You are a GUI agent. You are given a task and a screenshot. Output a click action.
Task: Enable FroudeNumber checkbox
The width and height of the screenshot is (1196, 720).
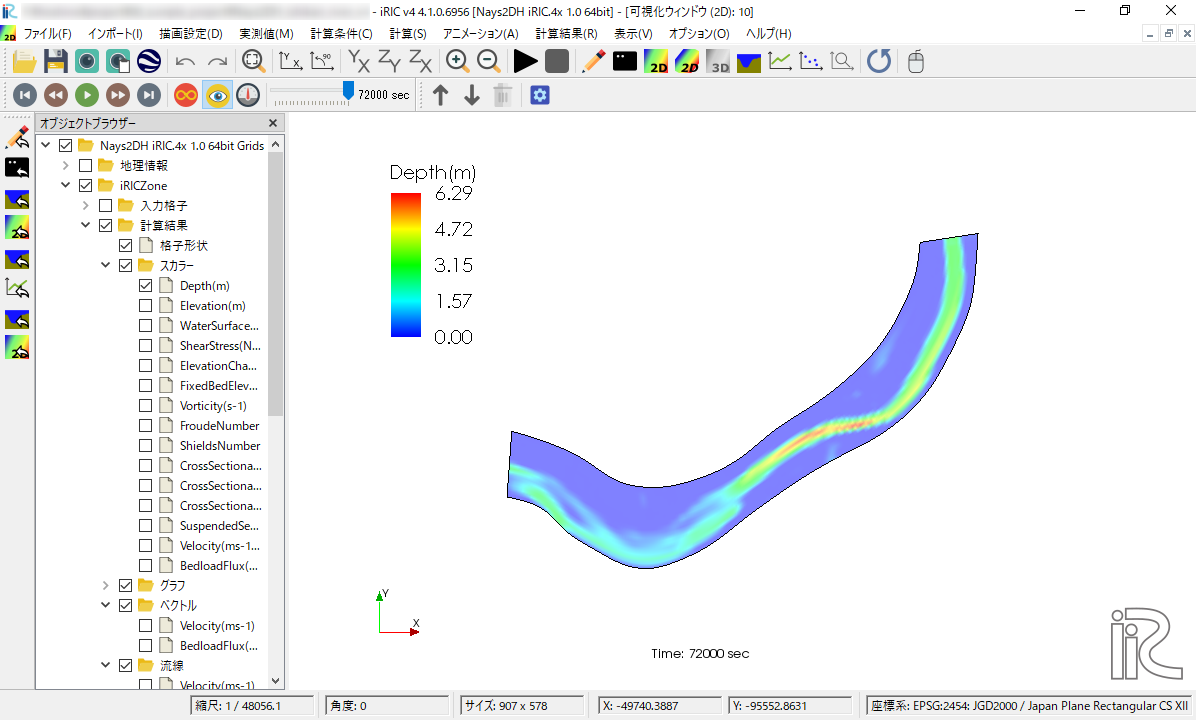pyautogui.click(x=146, y=426)
